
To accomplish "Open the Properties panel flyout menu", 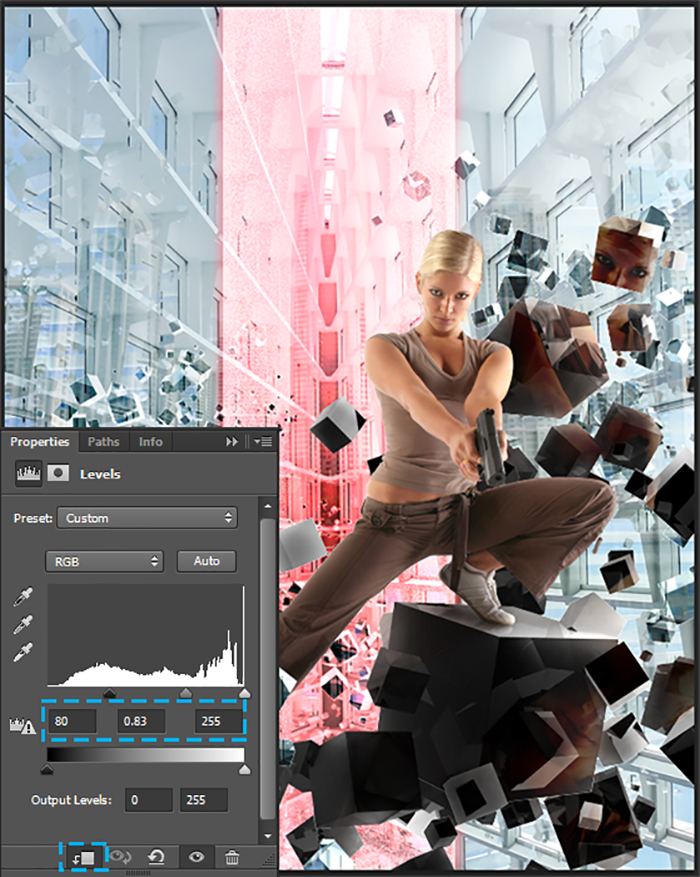I will click(x=263, y=442).
